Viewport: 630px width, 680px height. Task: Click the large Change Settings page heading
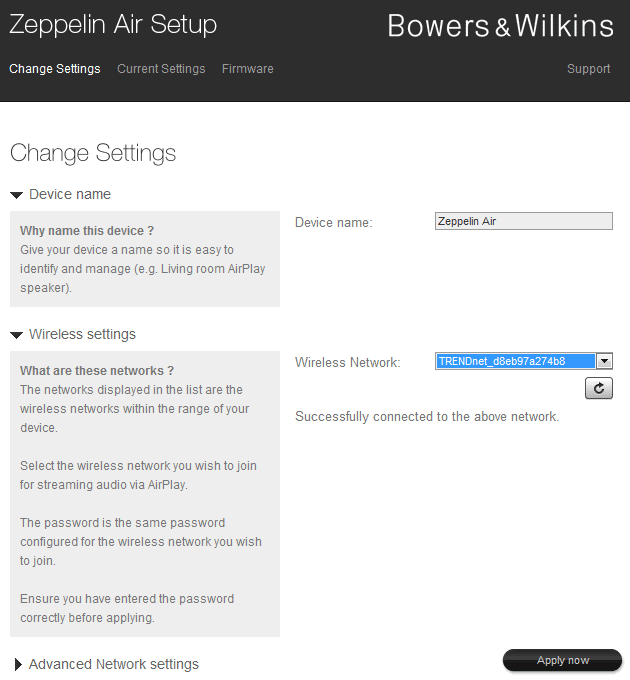tap(93, 153)
